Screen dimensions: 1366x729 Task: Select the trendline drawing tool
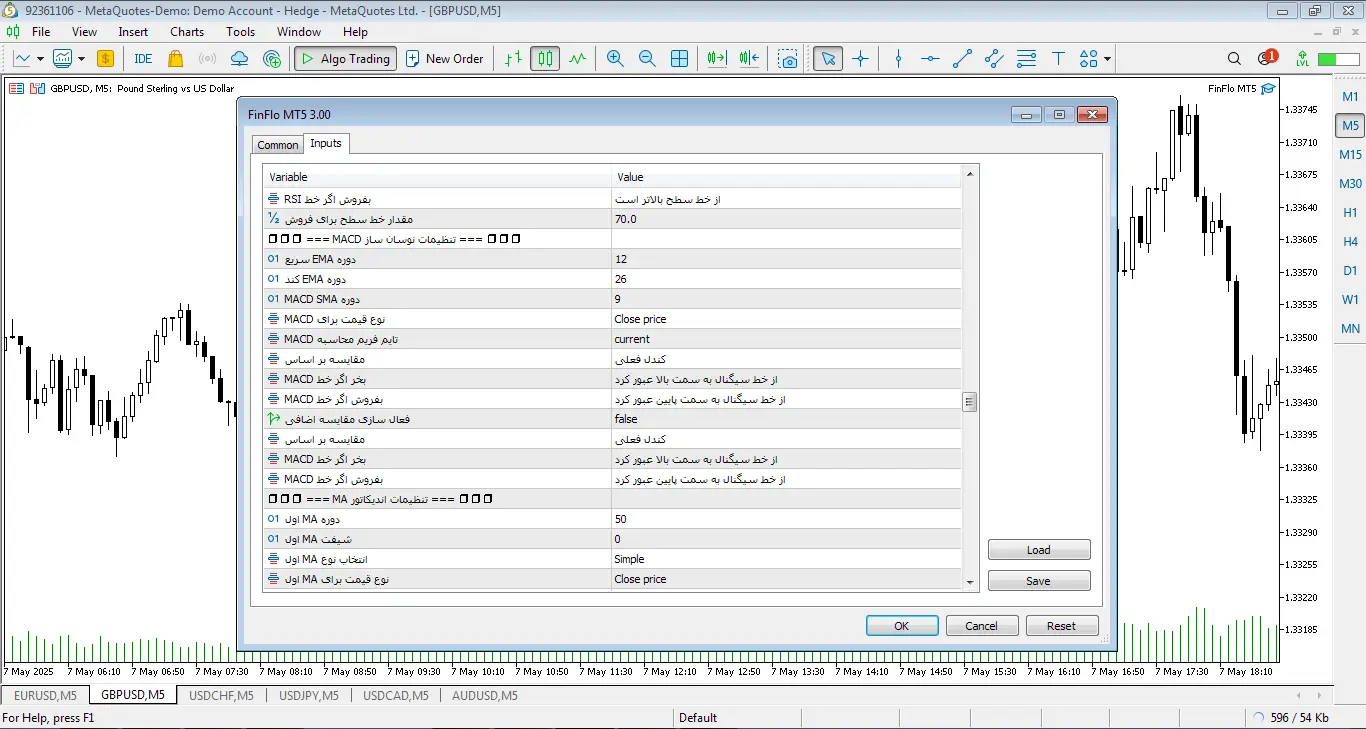point(962,59)
